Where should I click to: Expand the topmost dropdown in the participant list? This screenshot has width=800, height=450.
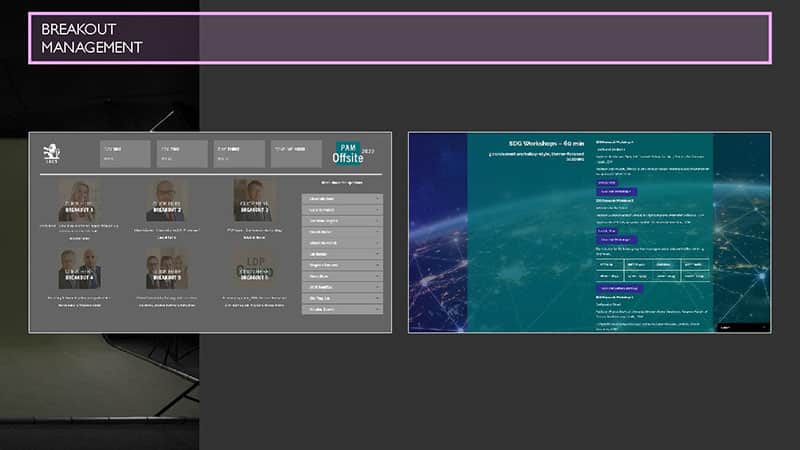[341, 199]
